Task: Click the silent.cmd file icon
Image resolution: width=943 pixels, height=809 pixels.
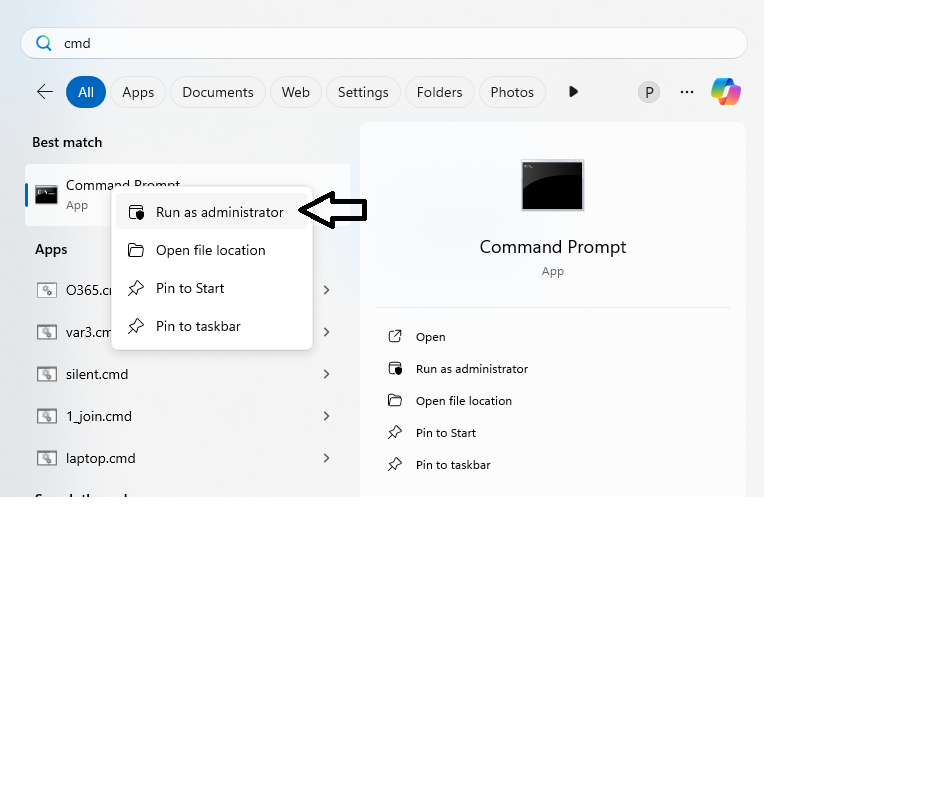Action: point(47,374)
